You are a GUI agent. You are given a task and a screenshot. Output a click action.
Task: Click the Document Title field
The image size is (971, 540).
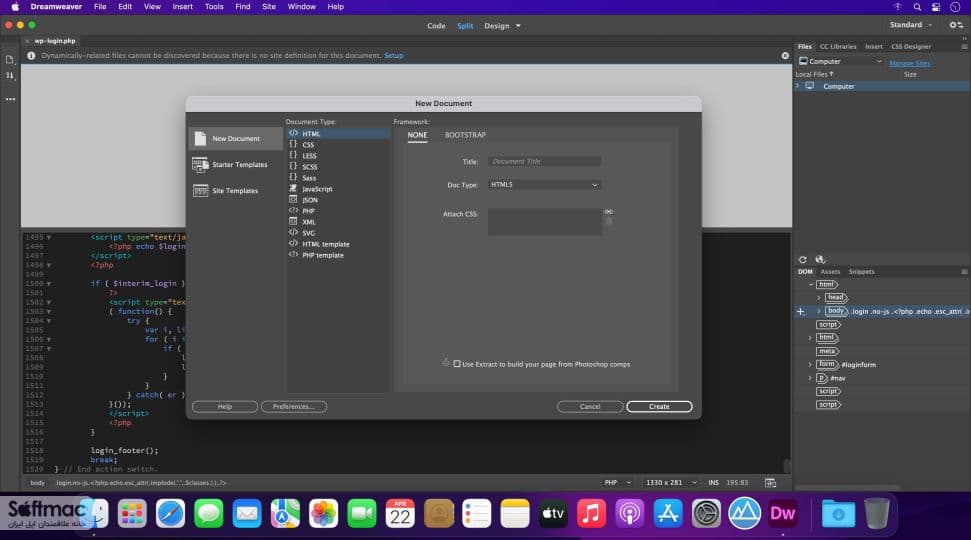pyautogui.click(x=544, y=162)
